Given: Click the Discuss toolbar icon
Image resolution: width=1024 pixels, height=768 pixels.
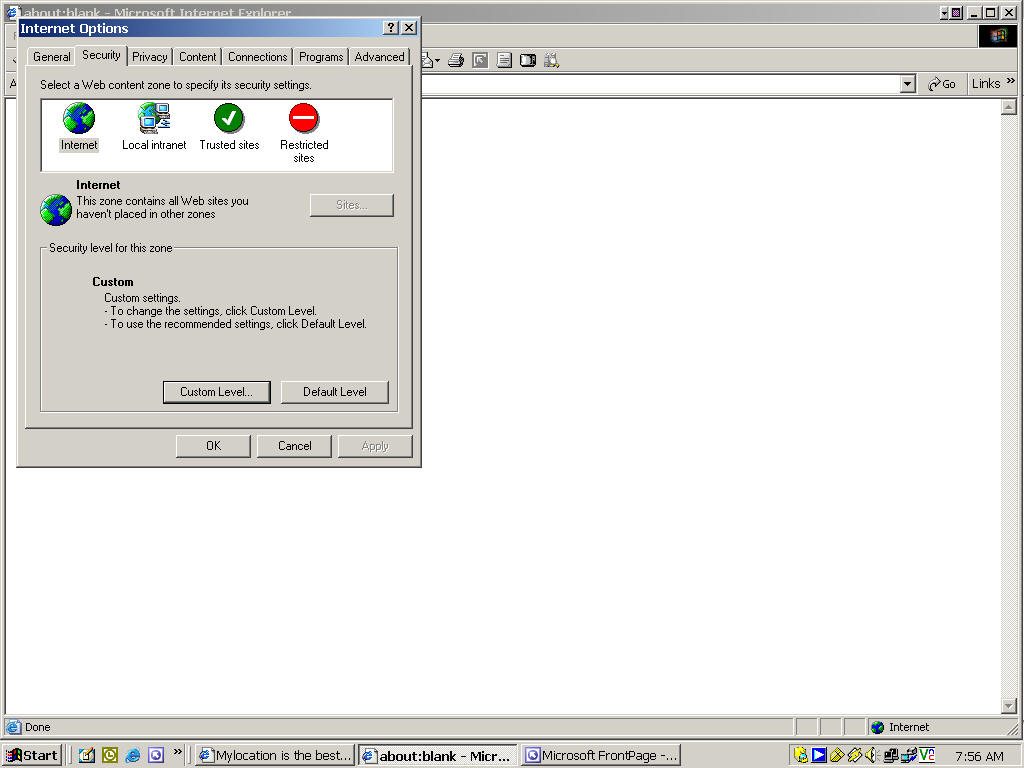Looking at the screenshot, I should (504, 61).
